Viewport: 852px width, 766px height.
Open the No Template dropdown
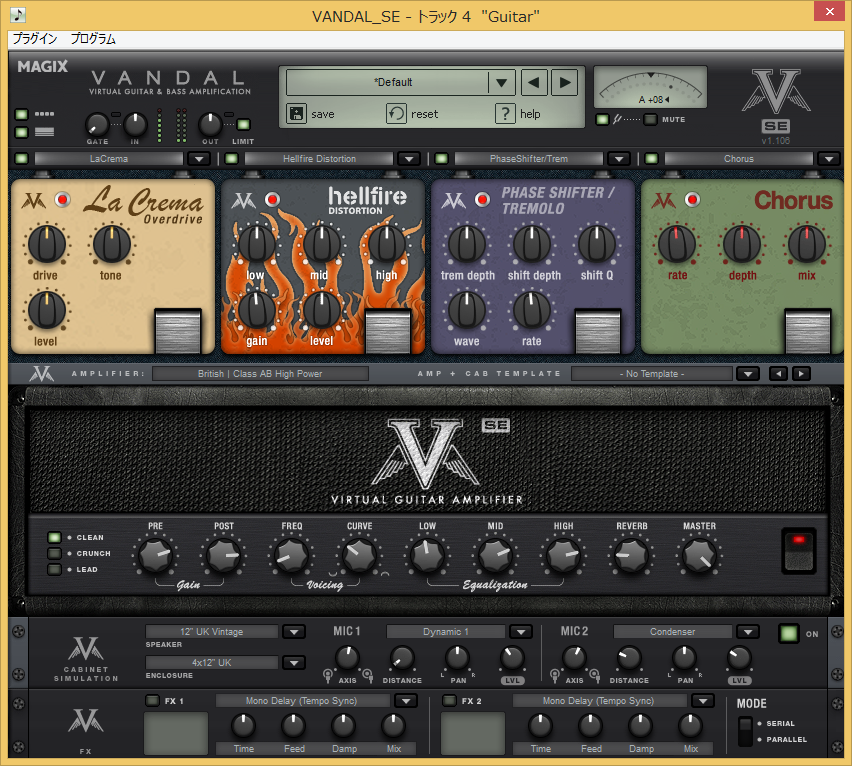pyautogui.click(x=748, y=374)
